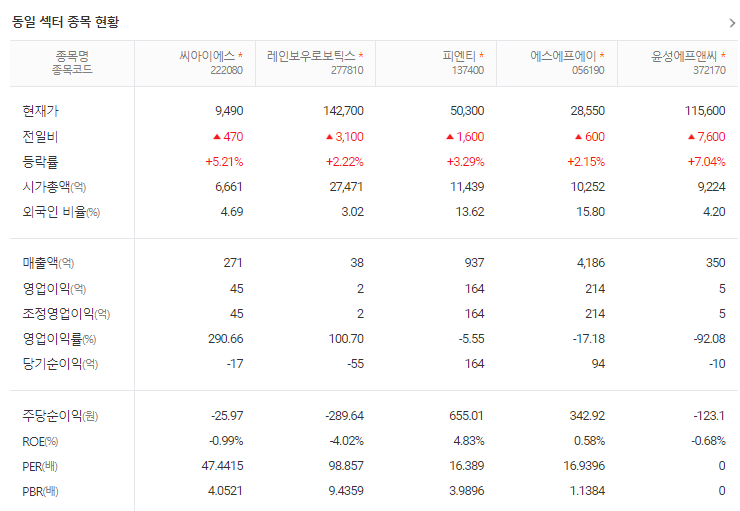Viewport: 740px width, 511px height.
Task: Click ROE value 4.83%
Action: click(x=469, y=441)
